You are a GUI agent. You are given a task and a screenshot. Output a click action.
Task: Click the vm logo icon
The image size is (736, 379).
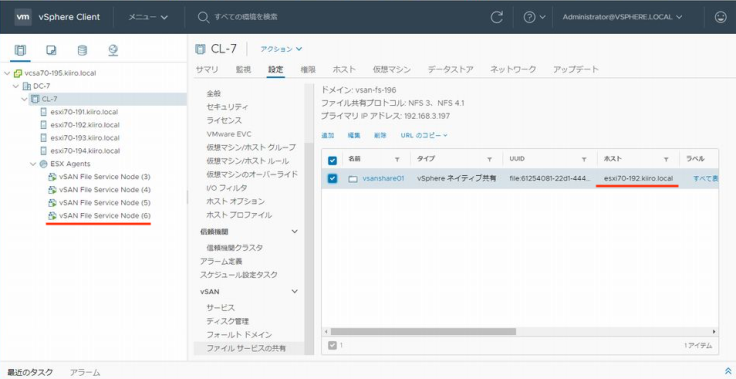(23, 17)
